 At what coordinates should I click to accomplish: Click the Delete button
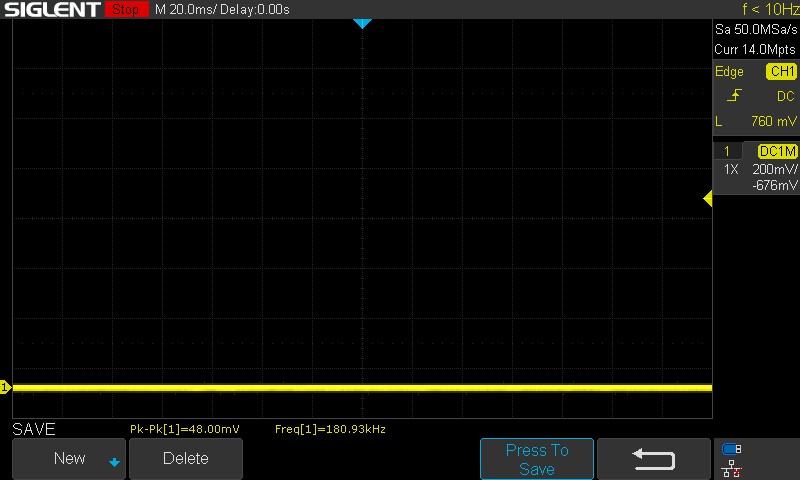186,458
